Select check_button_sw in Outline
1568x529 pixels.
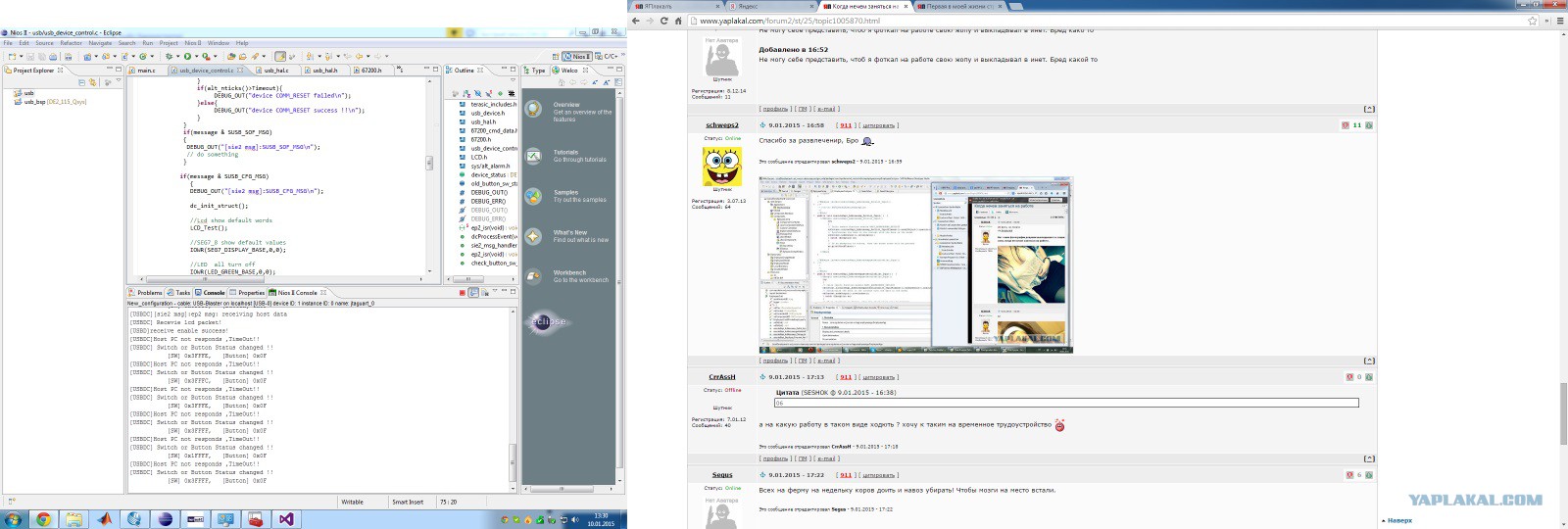[487, 263]
